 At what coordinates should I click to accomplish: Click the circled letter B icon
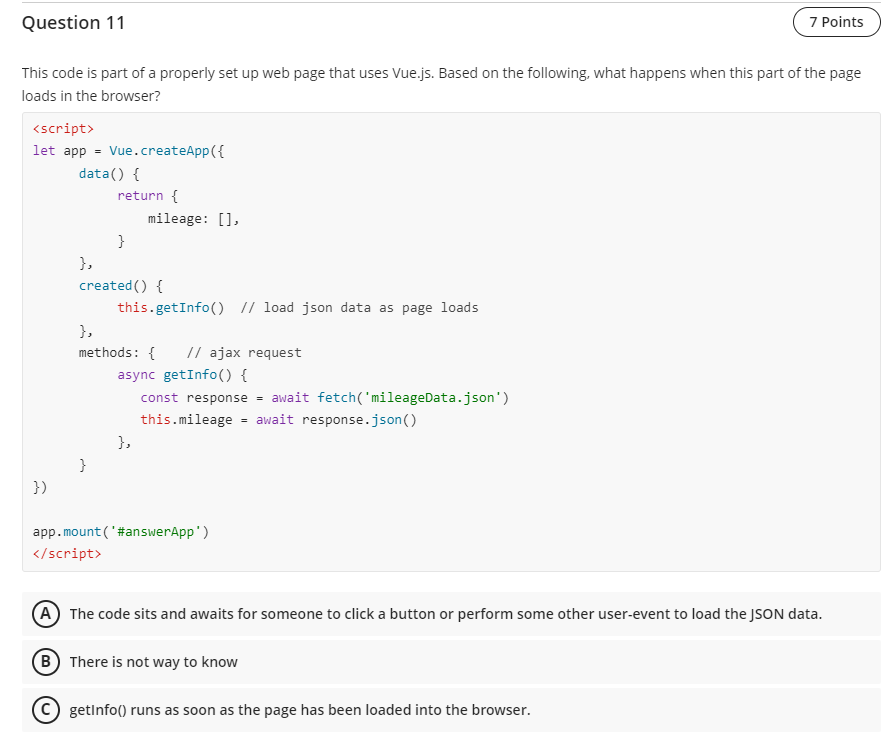tap(47, 662)
